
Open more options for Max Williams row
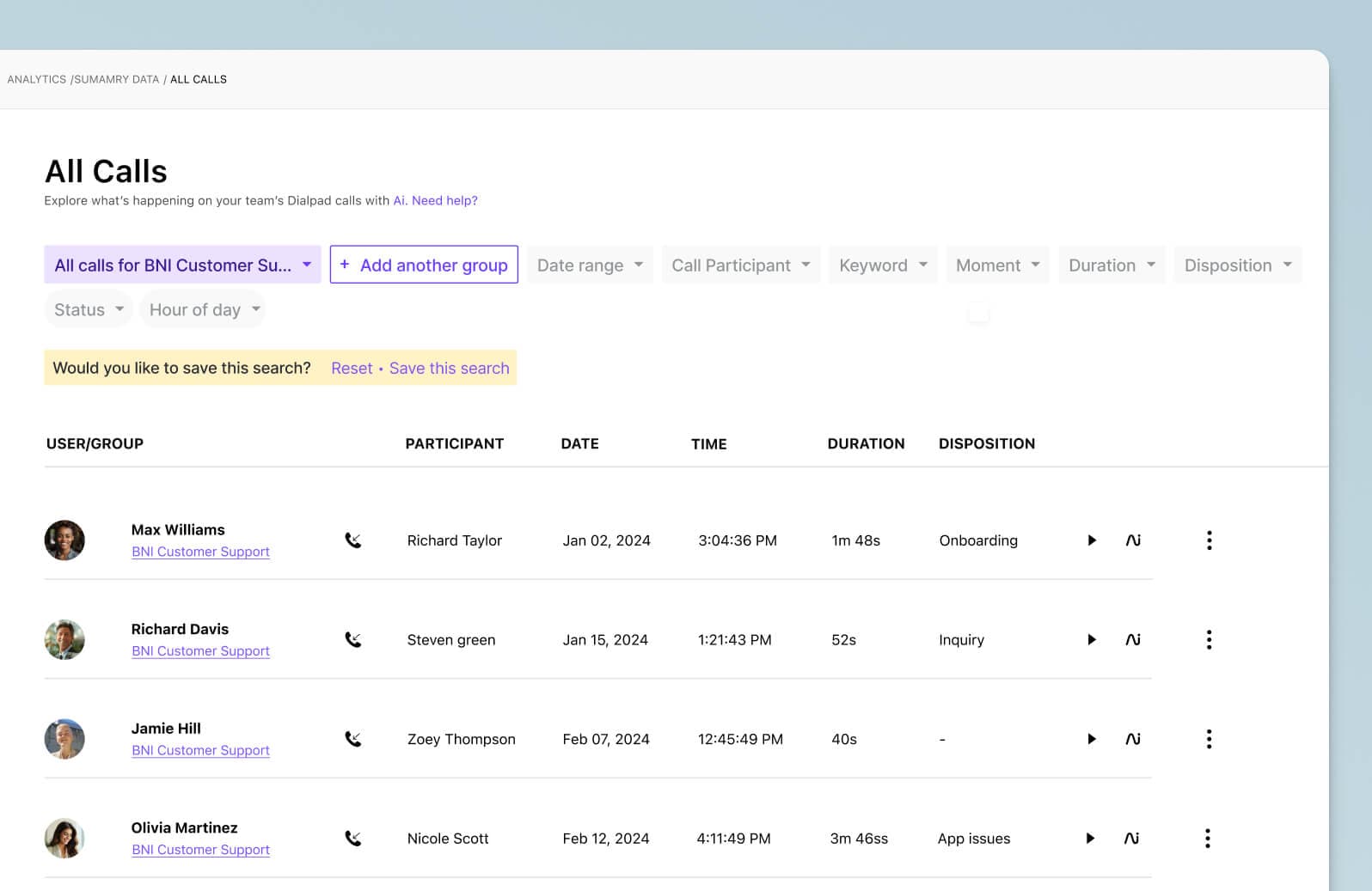1209,540
